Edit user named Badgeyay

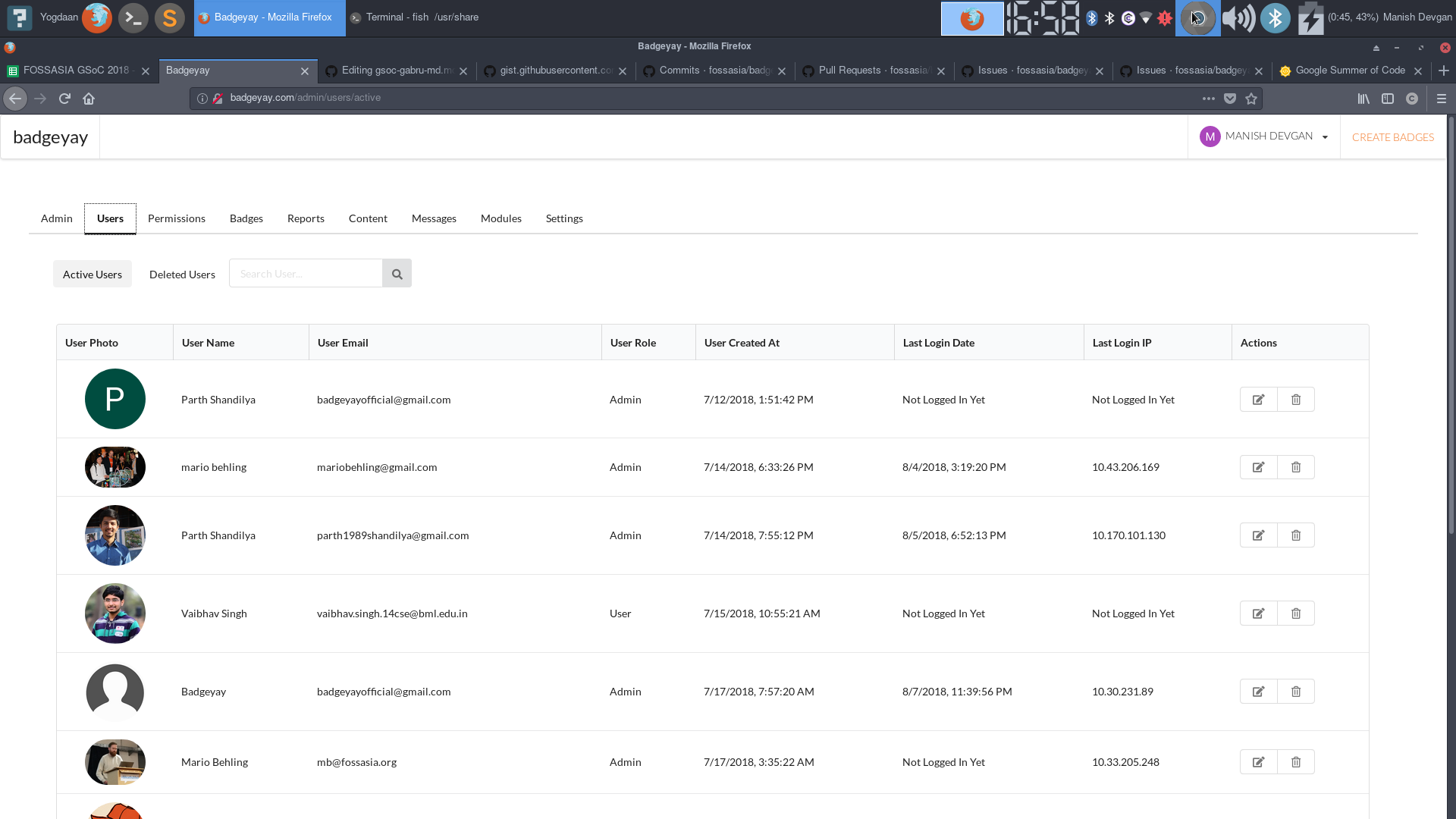(1259, 692)
